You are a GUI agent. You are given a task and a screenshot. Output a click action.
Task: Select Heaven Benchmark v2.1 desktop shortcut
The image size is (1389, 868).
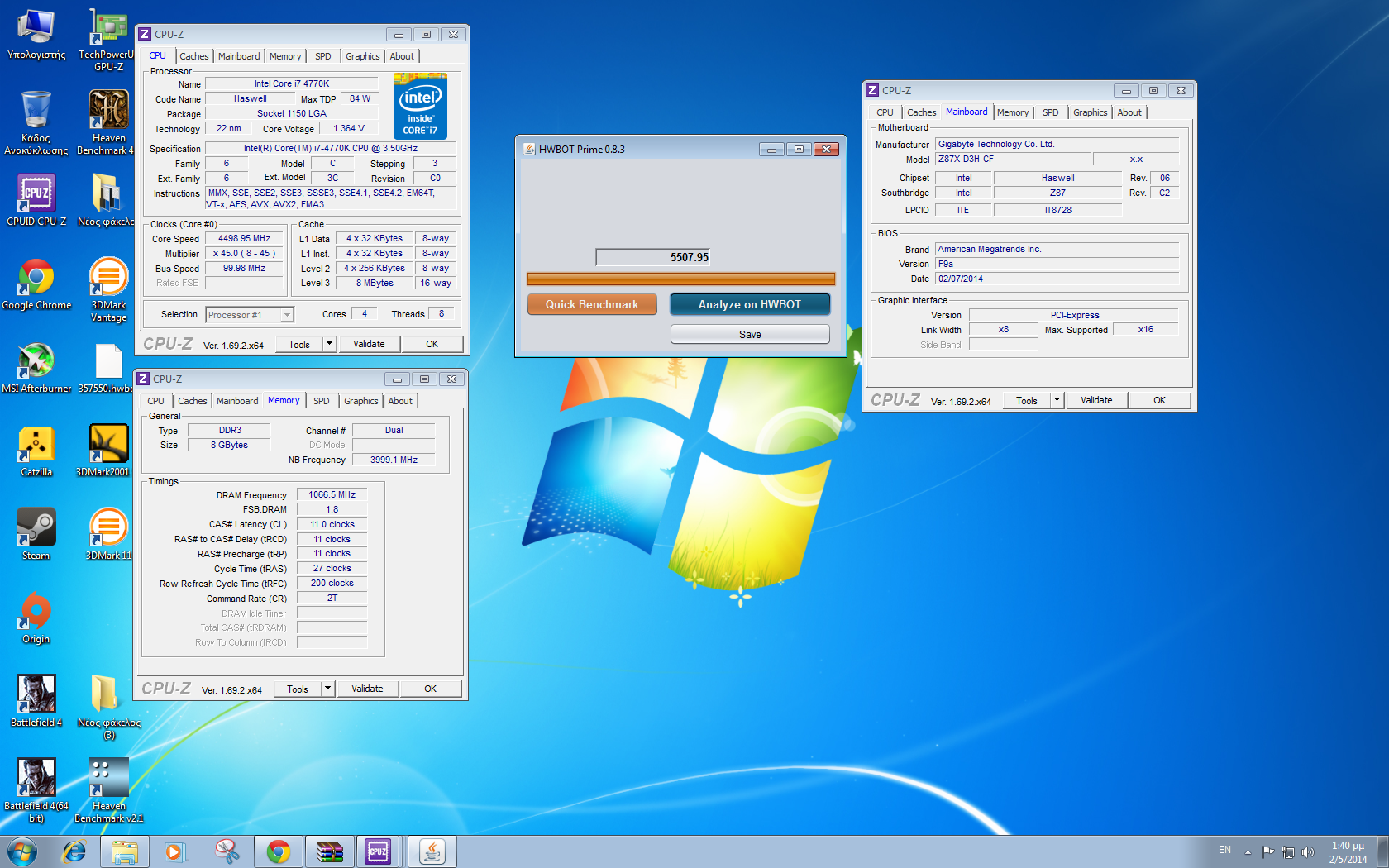pyautogui.click(x=108, y=790)
